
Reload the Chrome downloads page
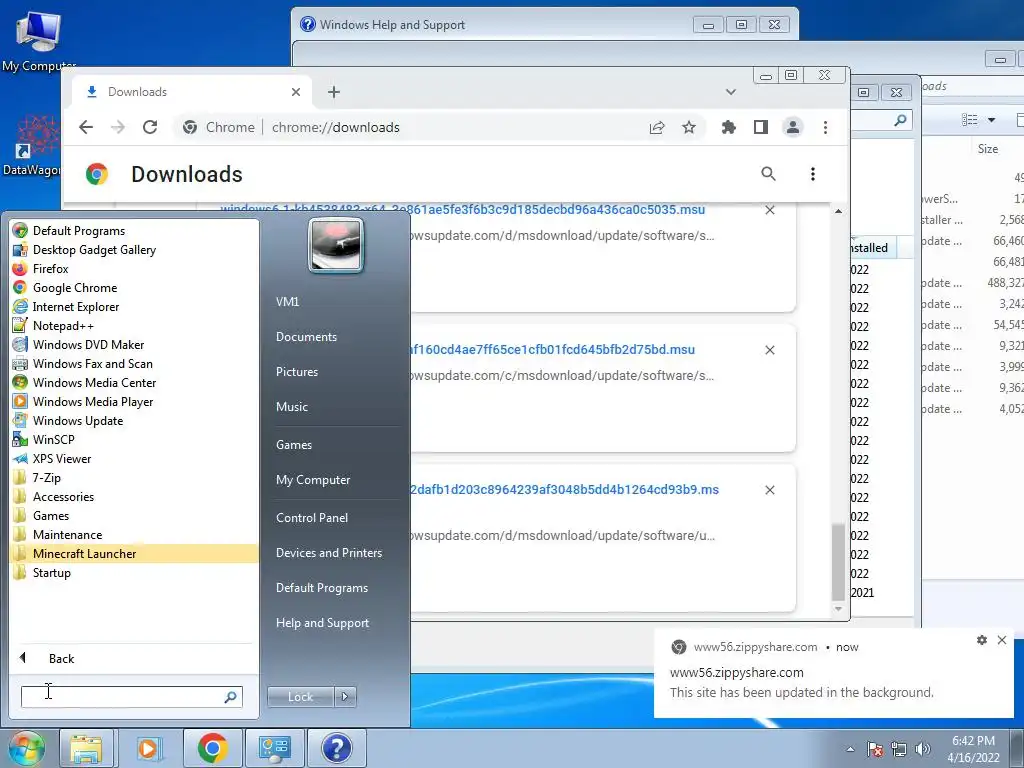pyautogui.click(x=150, y=127)
